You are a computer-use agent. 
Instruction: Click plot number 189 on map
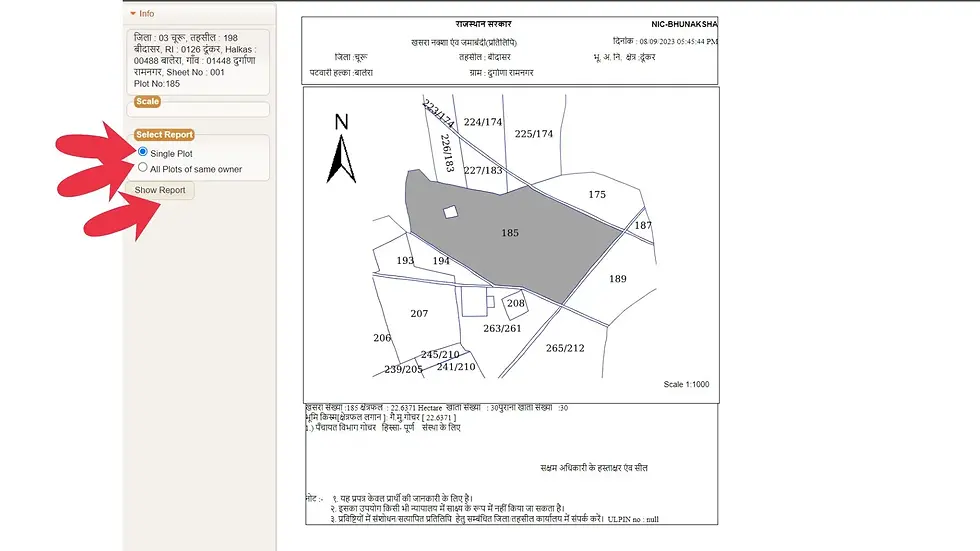[x=618, y=279]
